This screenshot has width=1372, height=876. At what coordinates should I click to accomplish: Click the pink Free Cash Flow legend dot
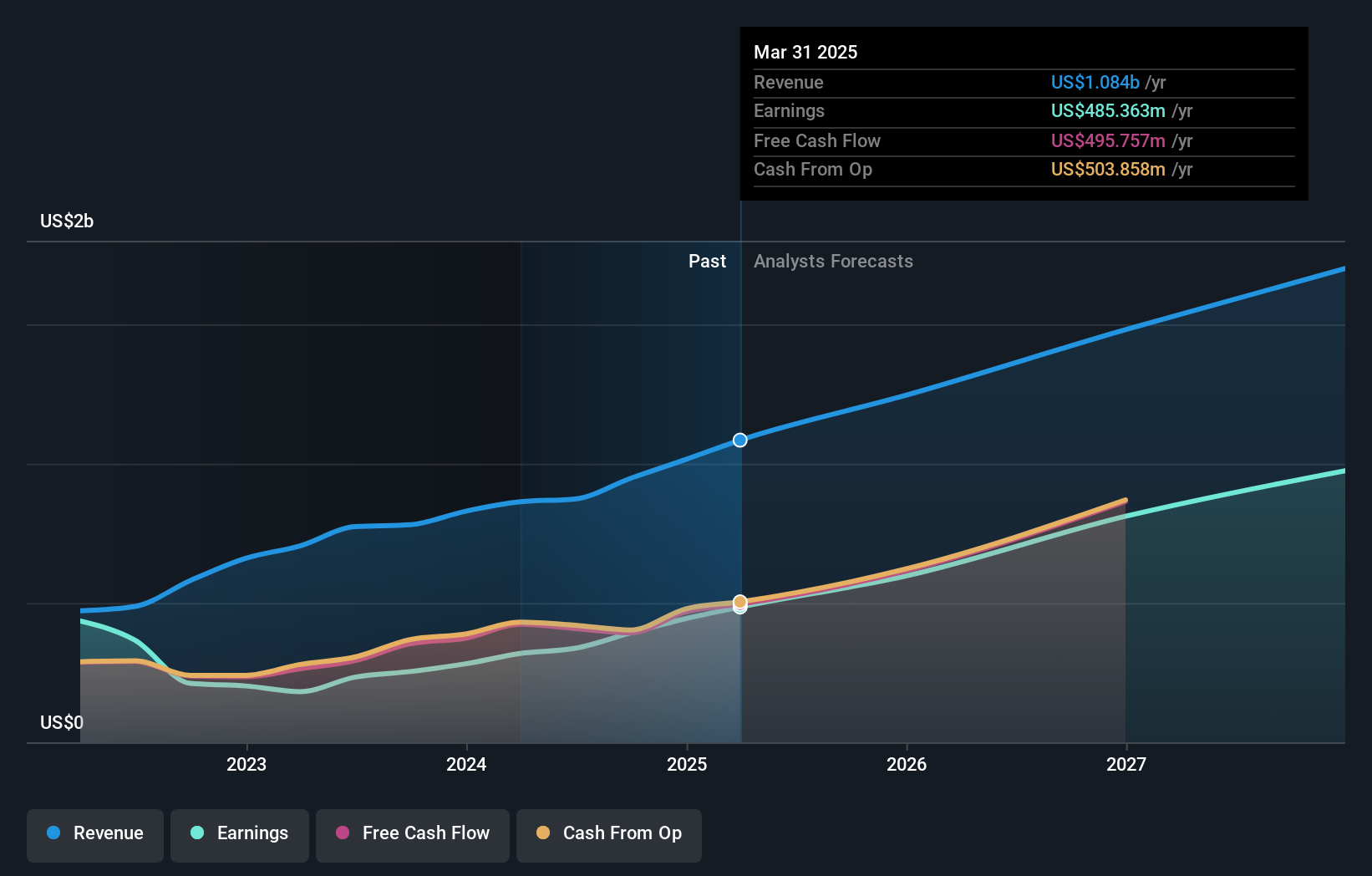click(343, 833)
